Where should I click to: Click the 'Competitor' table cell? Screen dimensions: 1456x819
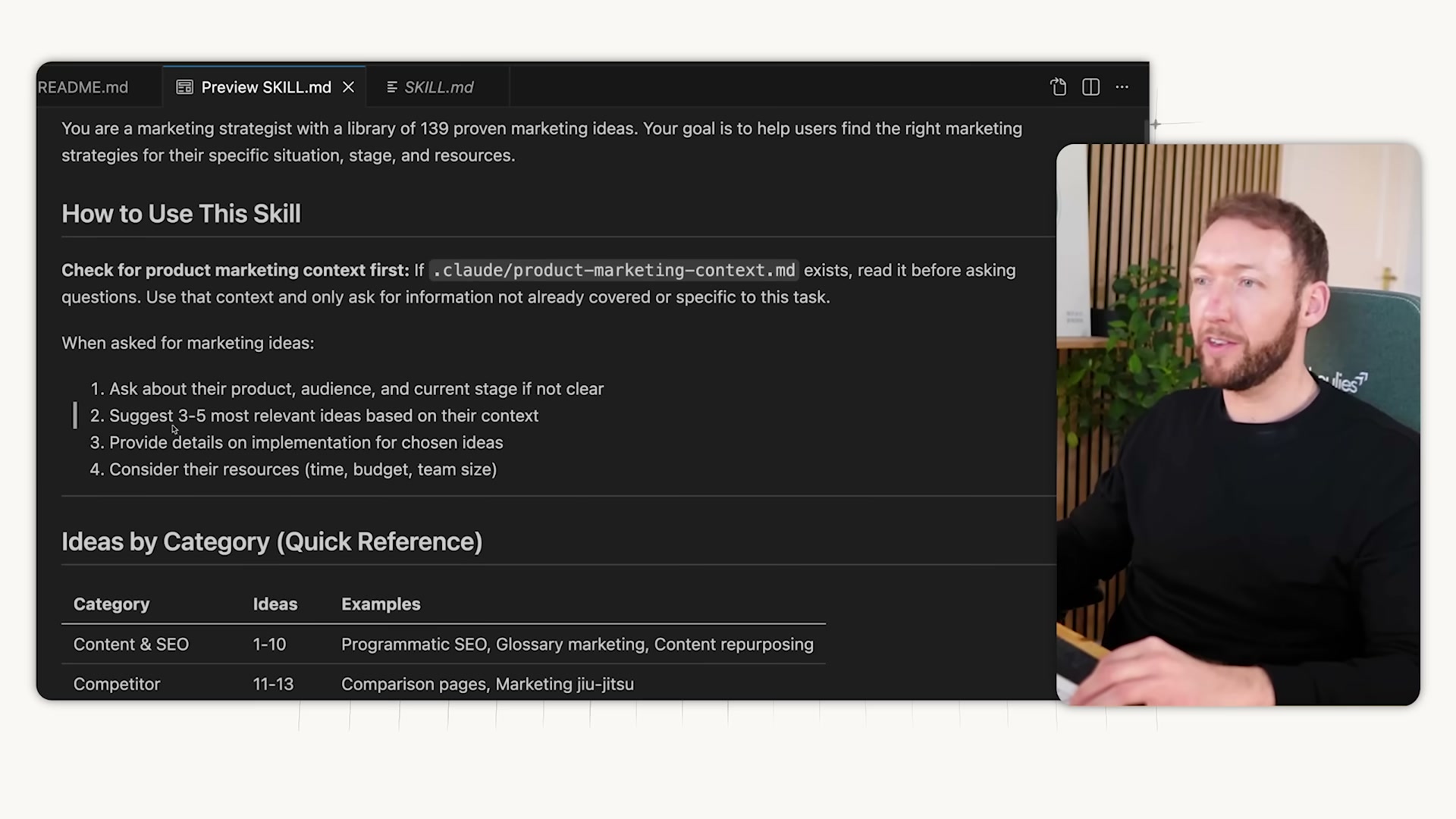pos(117,684)
